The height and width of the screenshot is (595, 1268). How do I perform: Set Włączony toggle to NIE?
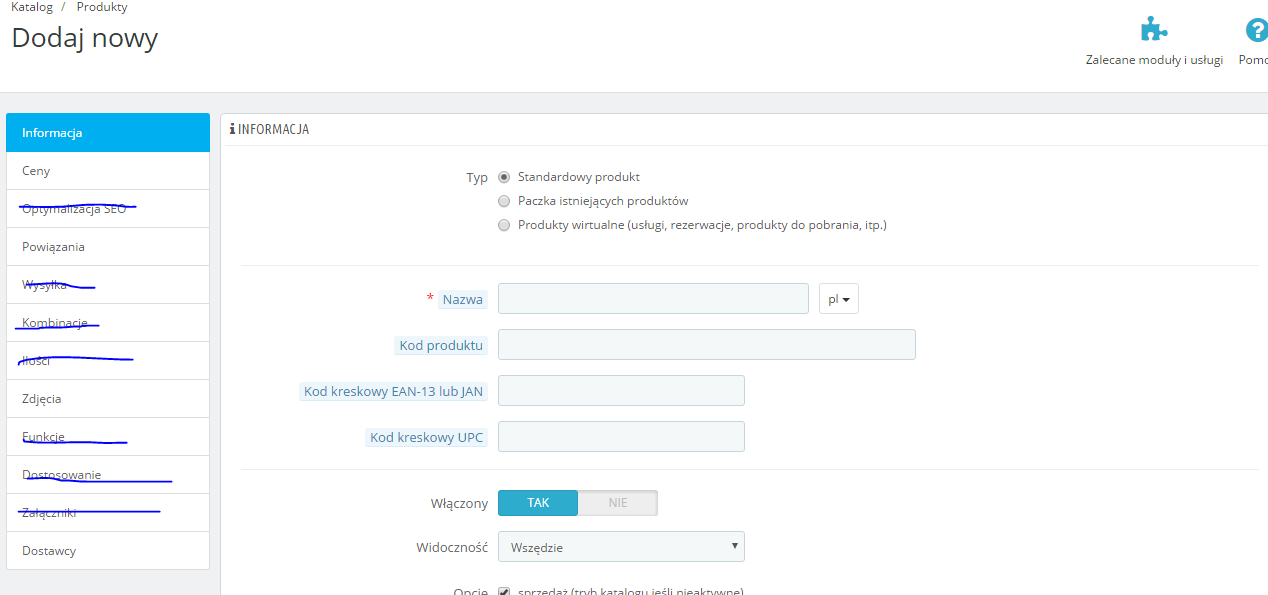point(618,503)
